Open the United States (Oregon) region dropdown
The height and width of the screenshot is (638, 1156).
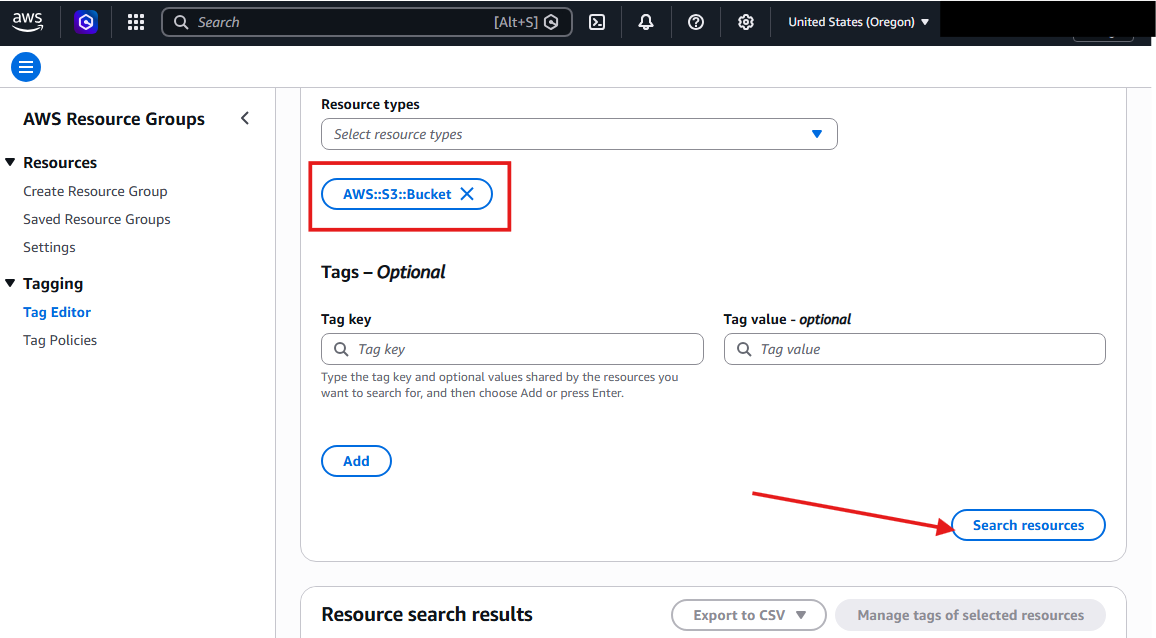pos(858,22)
